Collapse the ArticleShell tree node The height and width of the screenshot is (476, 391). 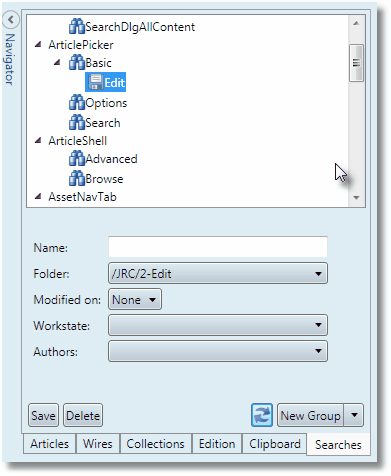tap(38, 140)
